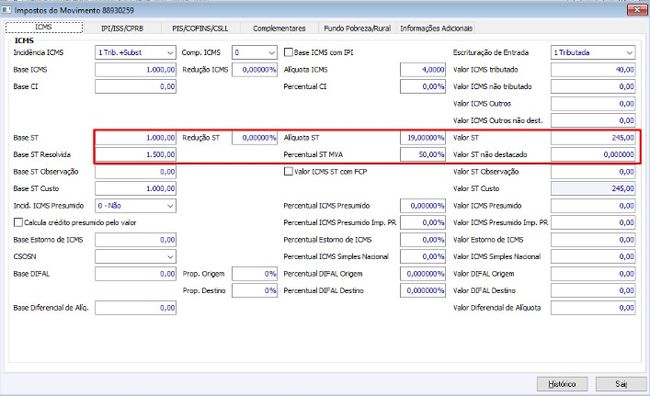Click the Valor ST Observação field
This screenshot has height=396, width=650.
[593, 172]
